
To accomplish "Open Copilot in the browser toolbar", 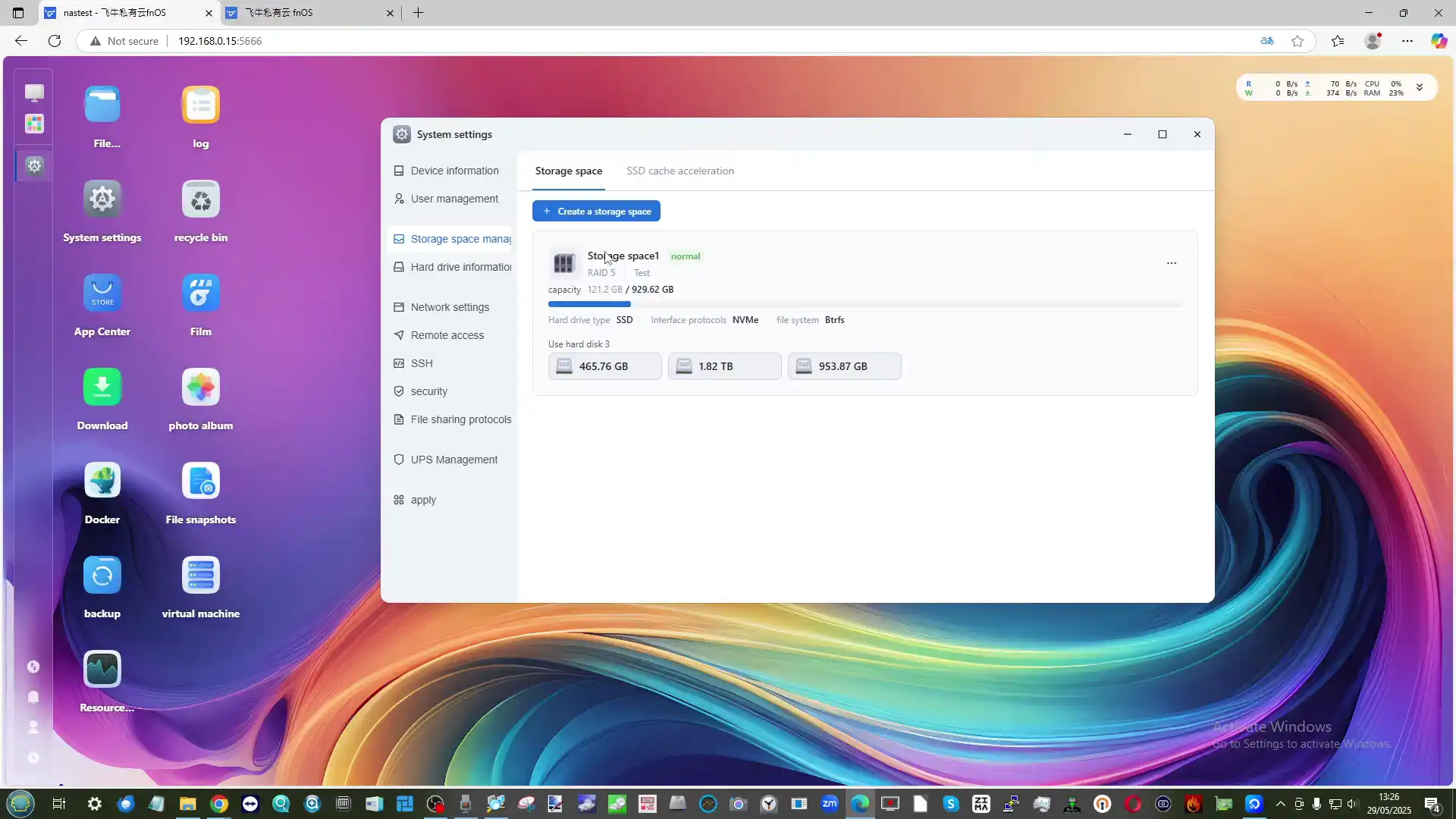I will pos(1439,41).
